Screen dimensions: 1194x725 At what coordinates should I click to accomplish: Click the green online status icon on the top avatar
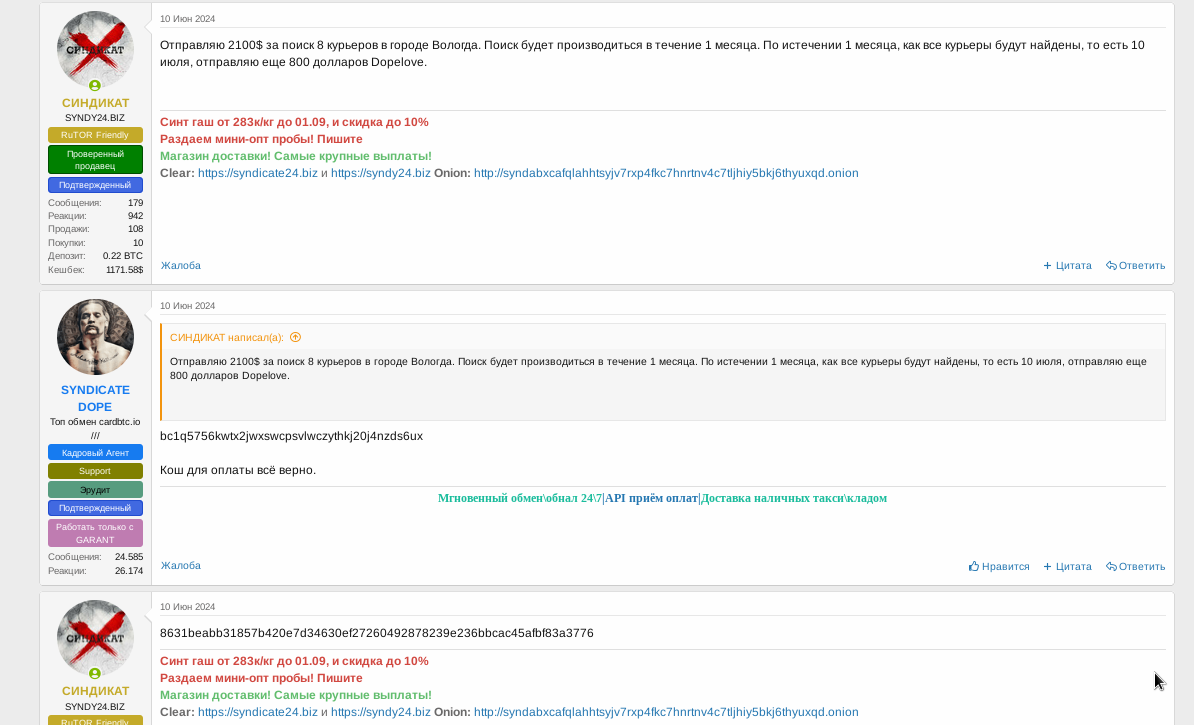click(x=95, y=86)
